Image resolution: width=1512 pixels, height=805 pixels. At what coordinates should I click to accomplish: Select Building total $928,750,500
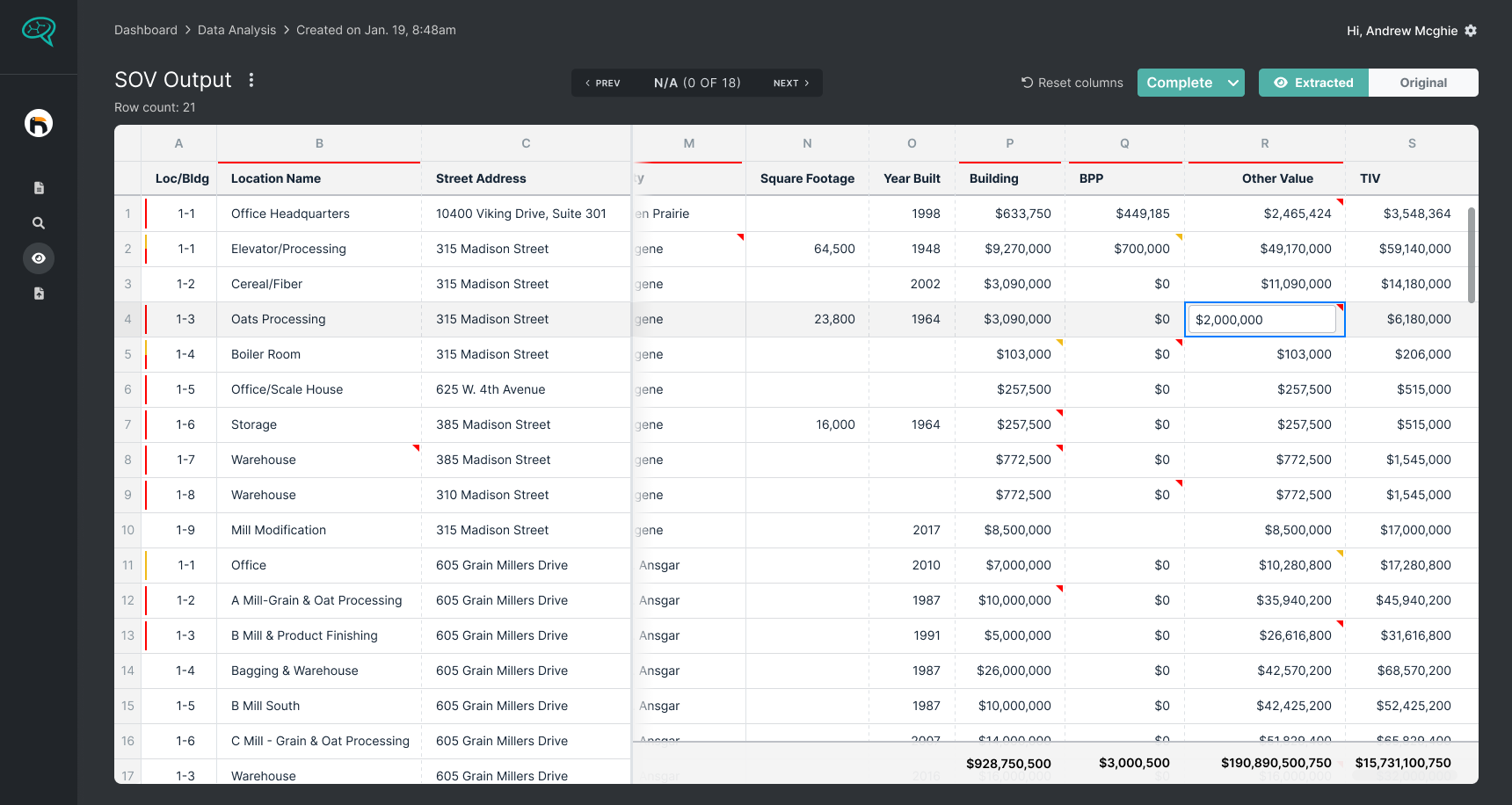1008,763
